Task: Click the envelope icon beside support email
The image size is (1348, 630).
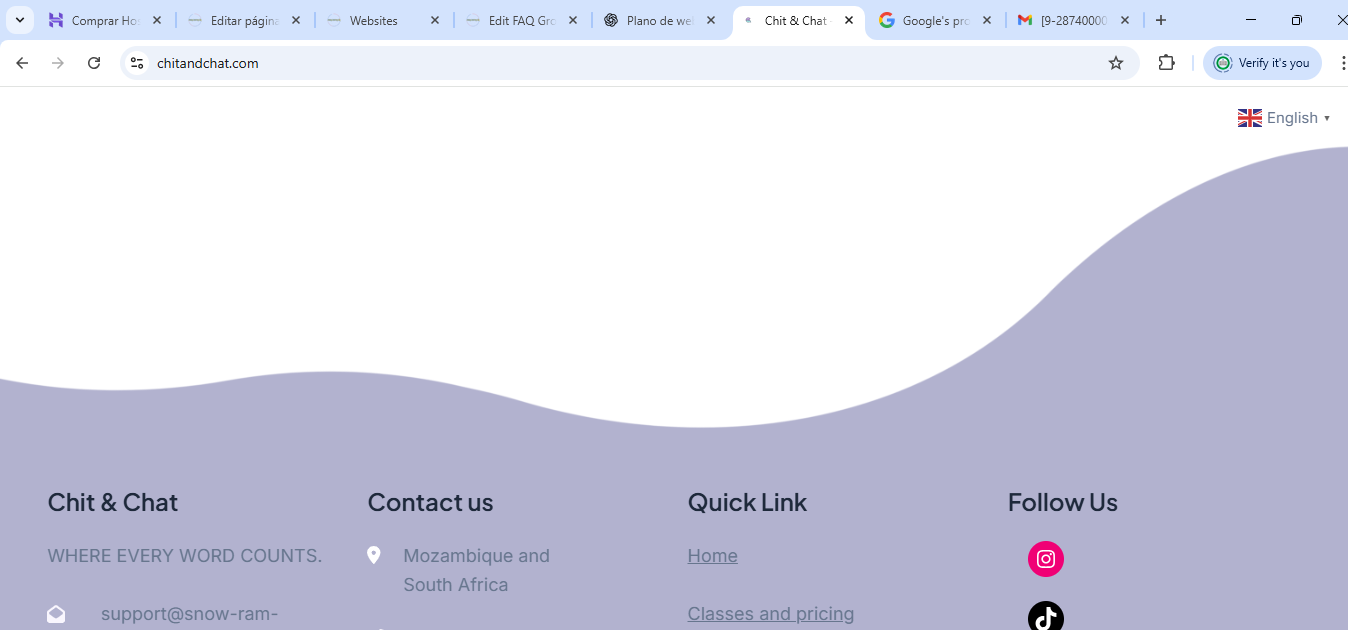Action: tap(56, 614)
